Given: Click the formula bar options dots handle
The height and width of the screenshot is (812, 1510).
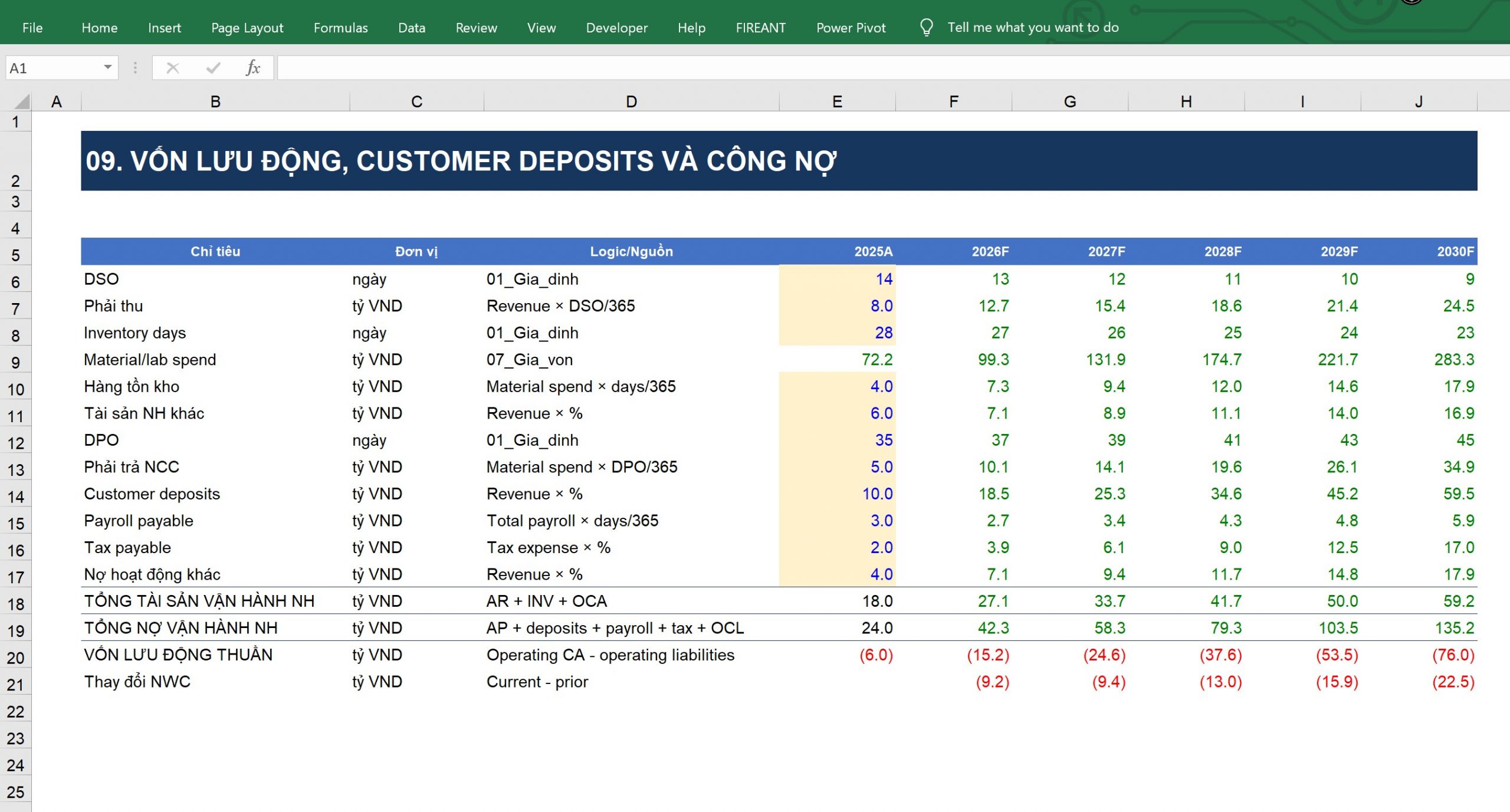Looking at the screenshot, I should point(135,68).
